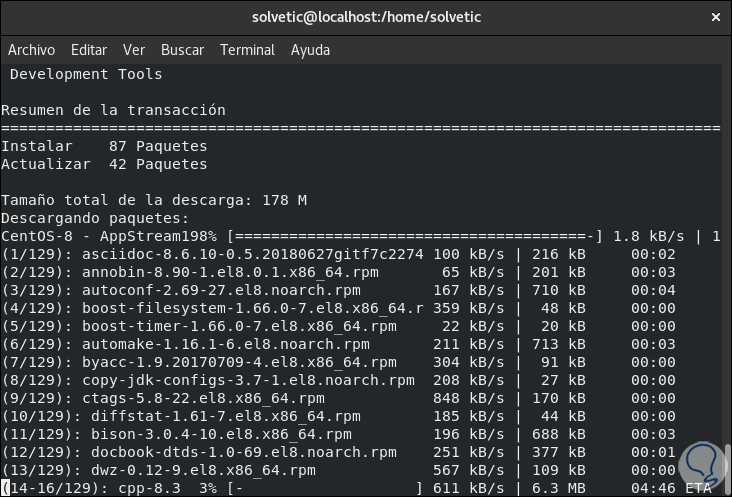The image size is (732, 497).
Task: Click the window title solvetic@localhost:/home/solvetic
Action: [x=365, y=17]
